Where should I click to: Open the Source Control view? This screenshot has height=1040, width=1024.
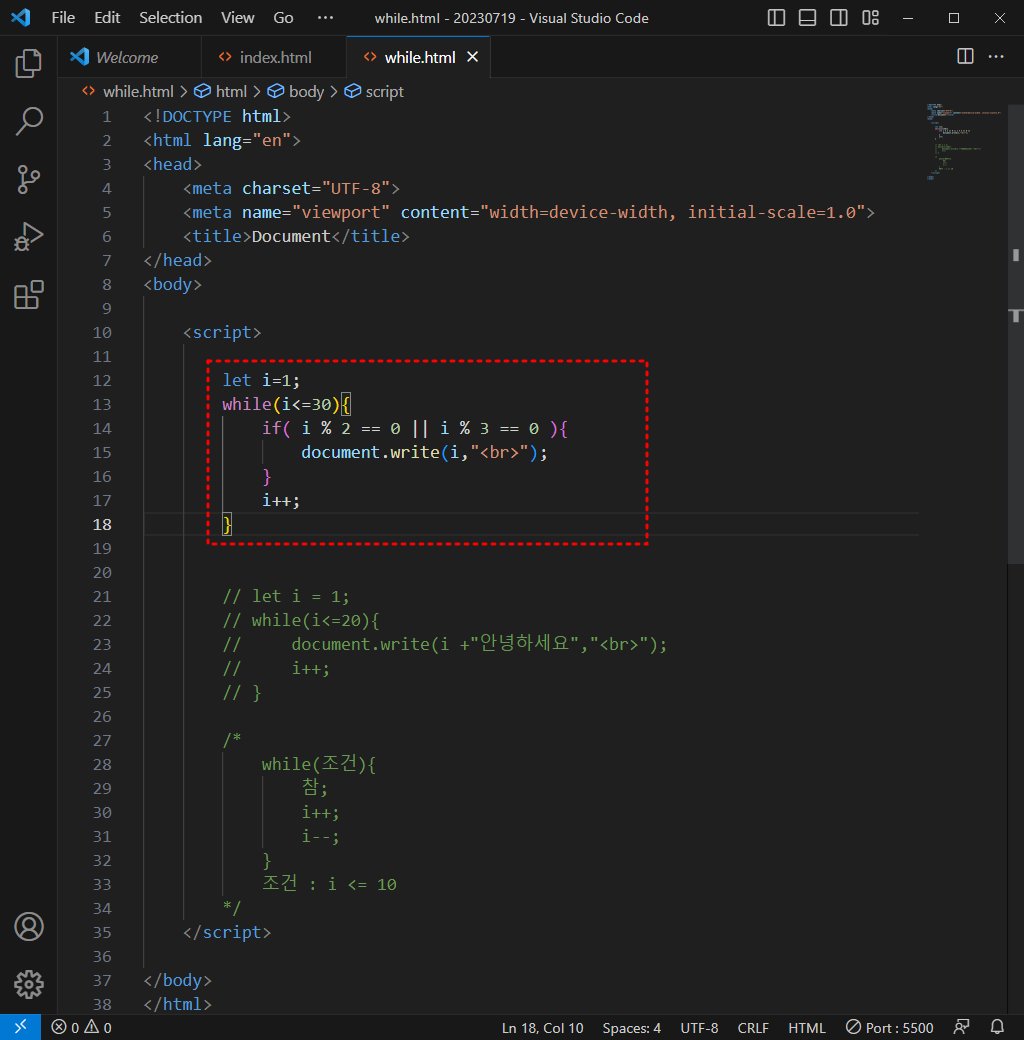point(29,179)
